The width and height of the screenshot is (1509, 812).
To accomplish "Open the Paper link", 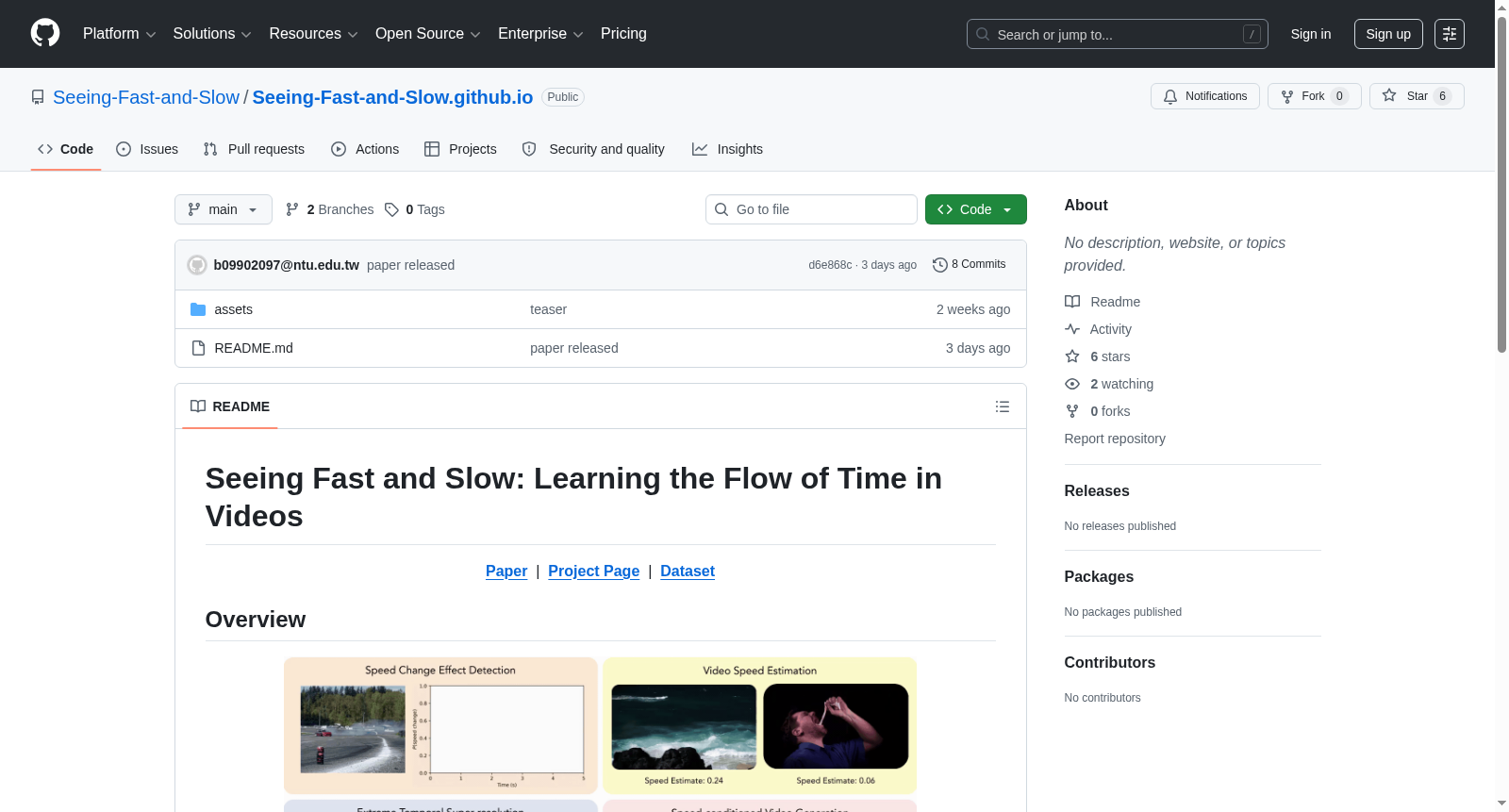I will tap(506, 571).
